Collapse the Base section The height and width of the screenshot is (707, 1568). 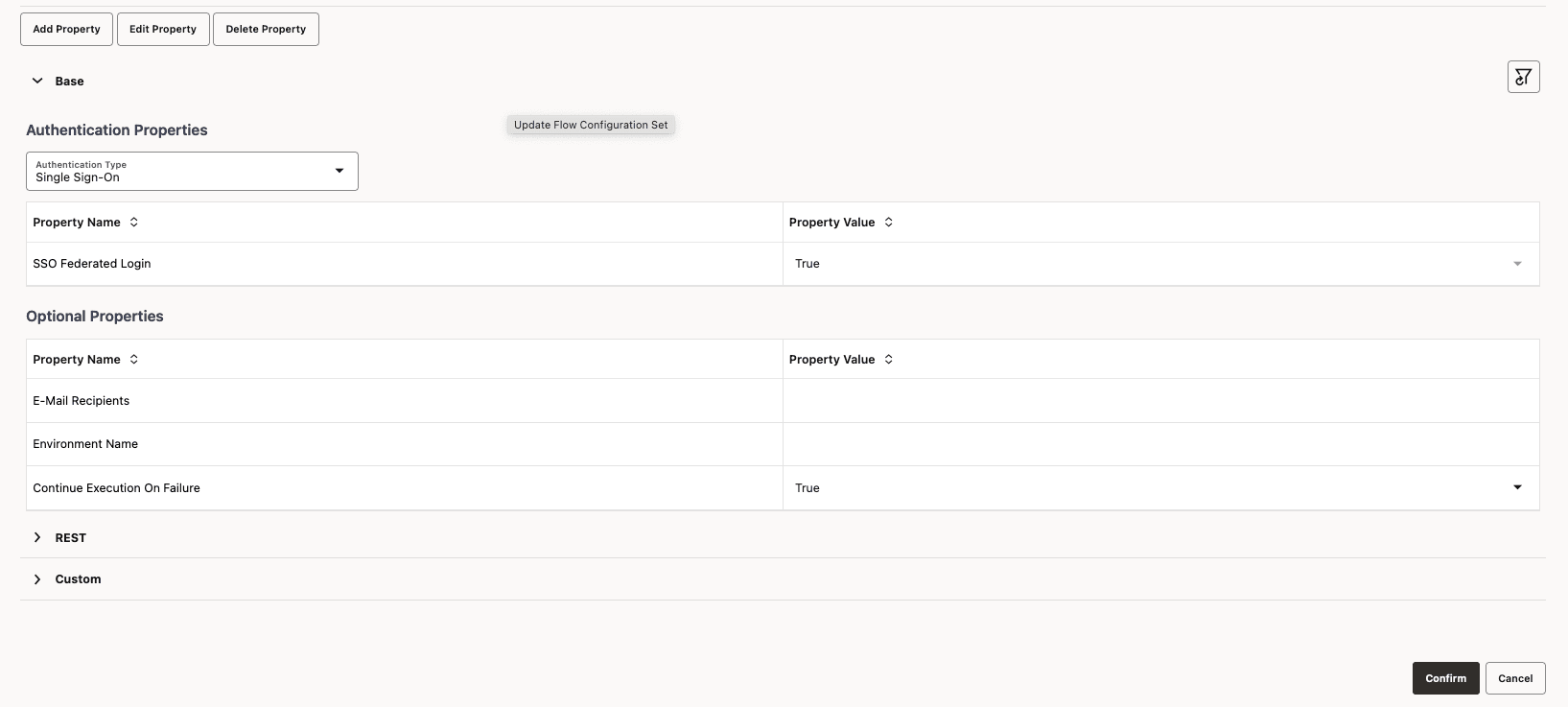37,82
